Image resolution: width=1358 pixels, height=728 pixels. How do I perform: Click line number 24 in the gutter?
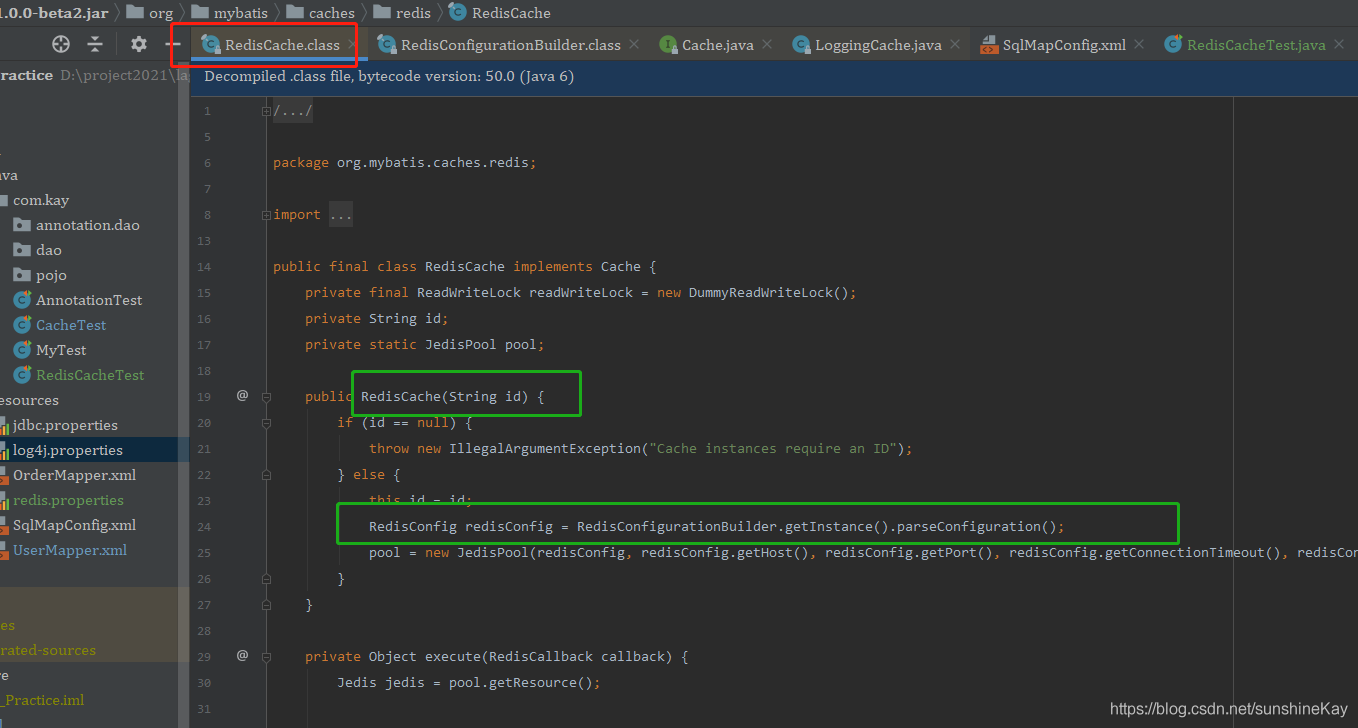(x=205, y=527)
